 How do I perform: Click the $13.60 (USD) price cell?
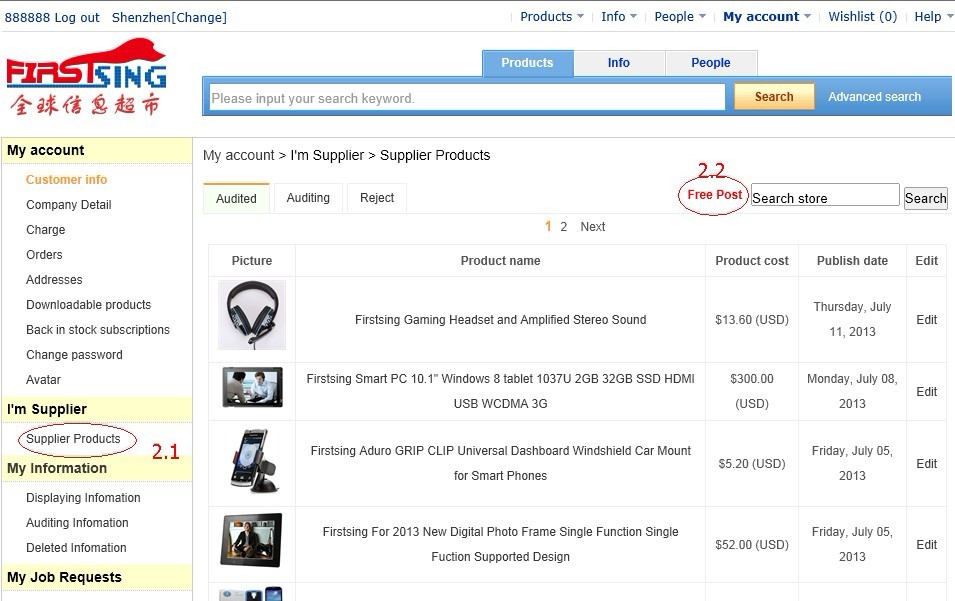752,320
